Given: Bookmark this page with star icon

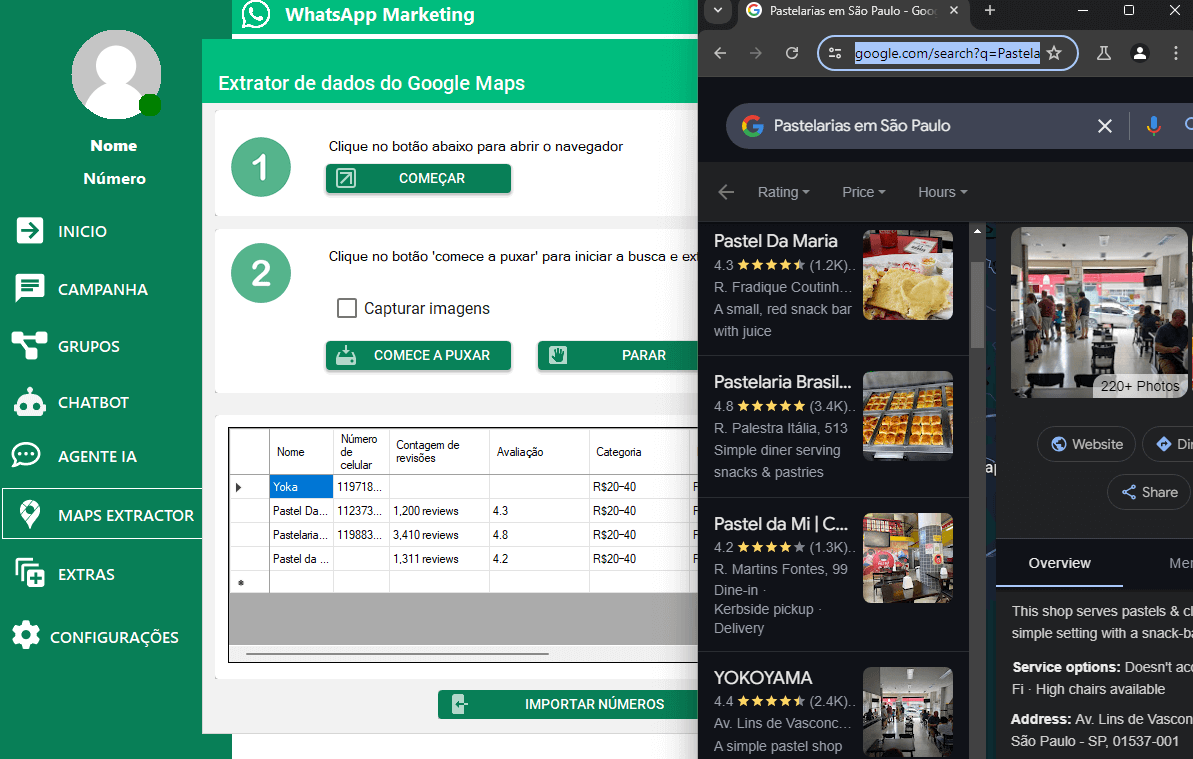Looking at the screenshot, I should click(1054, 53).
